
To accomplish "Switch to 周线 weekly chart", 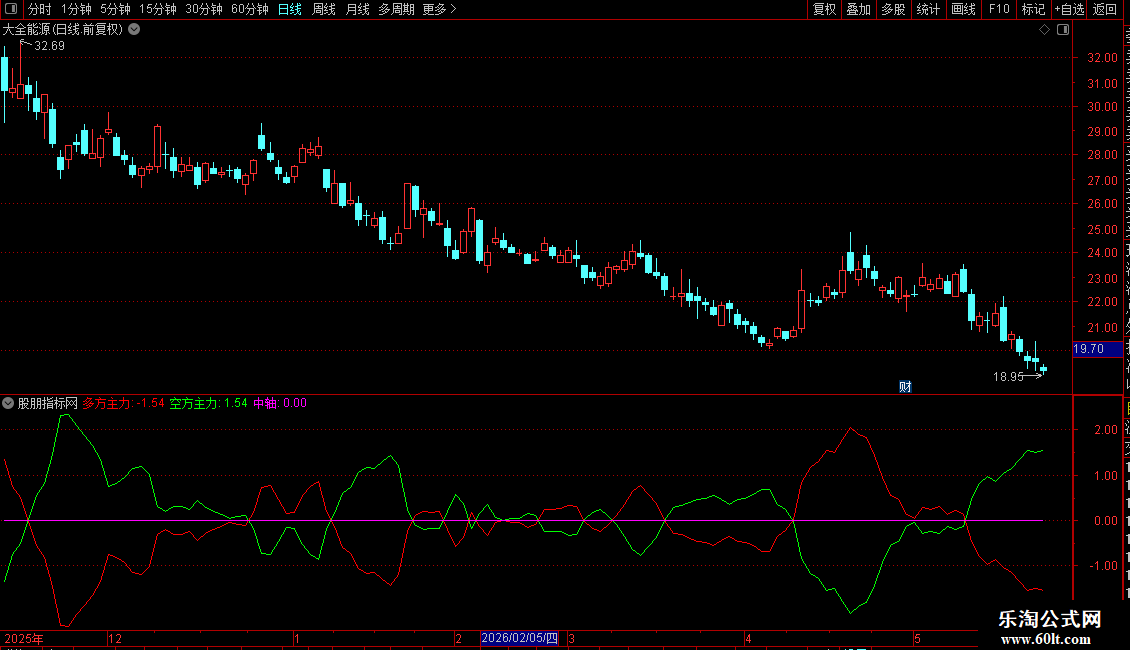I will [x=324, y=9].
